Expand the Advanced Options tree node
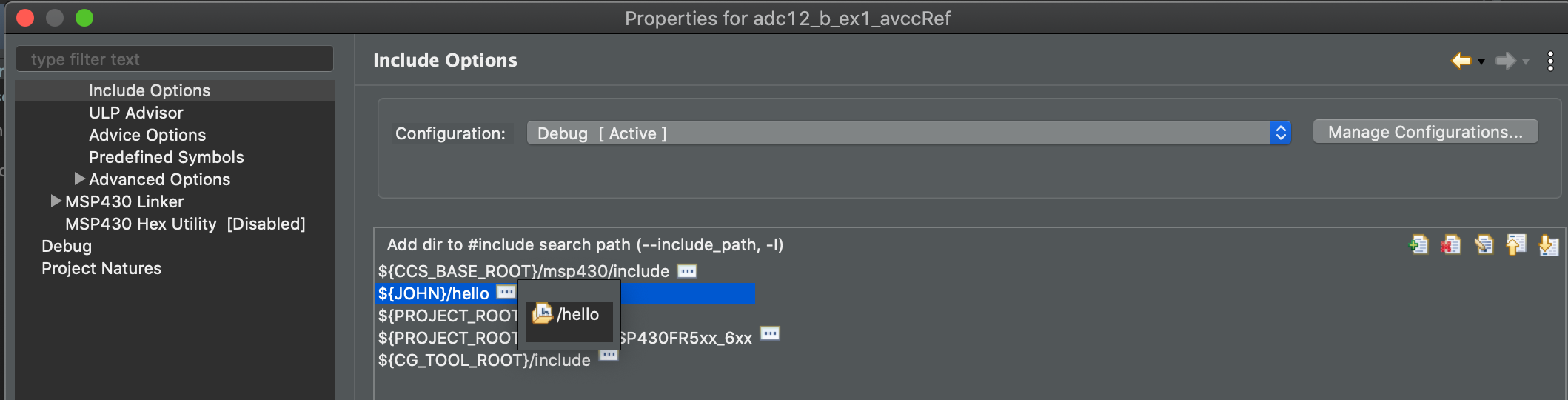The width and height of the screenshot is (1568, 400). (x=79, y=179)
